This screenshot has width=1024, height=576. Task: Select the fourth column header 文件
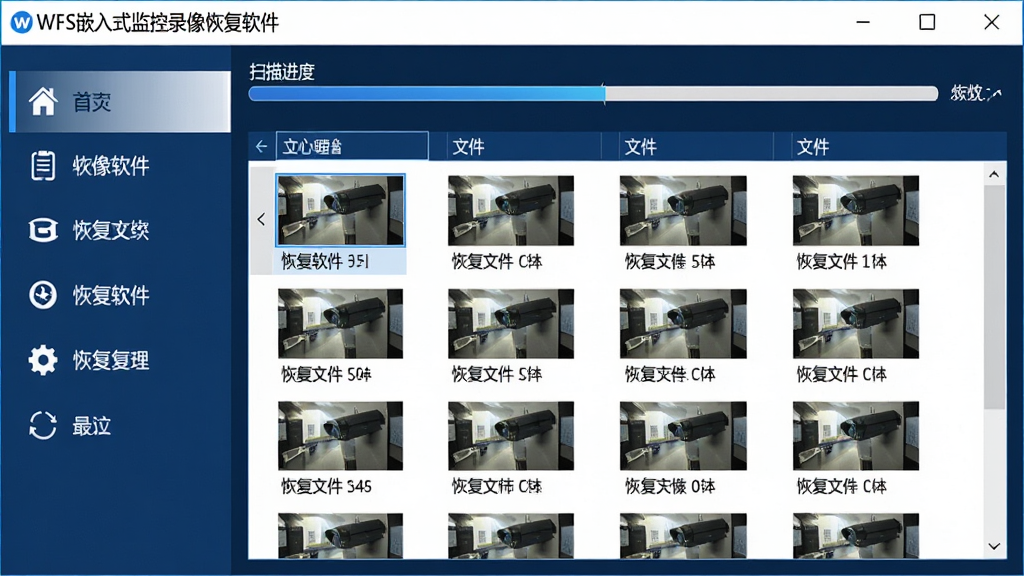[899, 146]
